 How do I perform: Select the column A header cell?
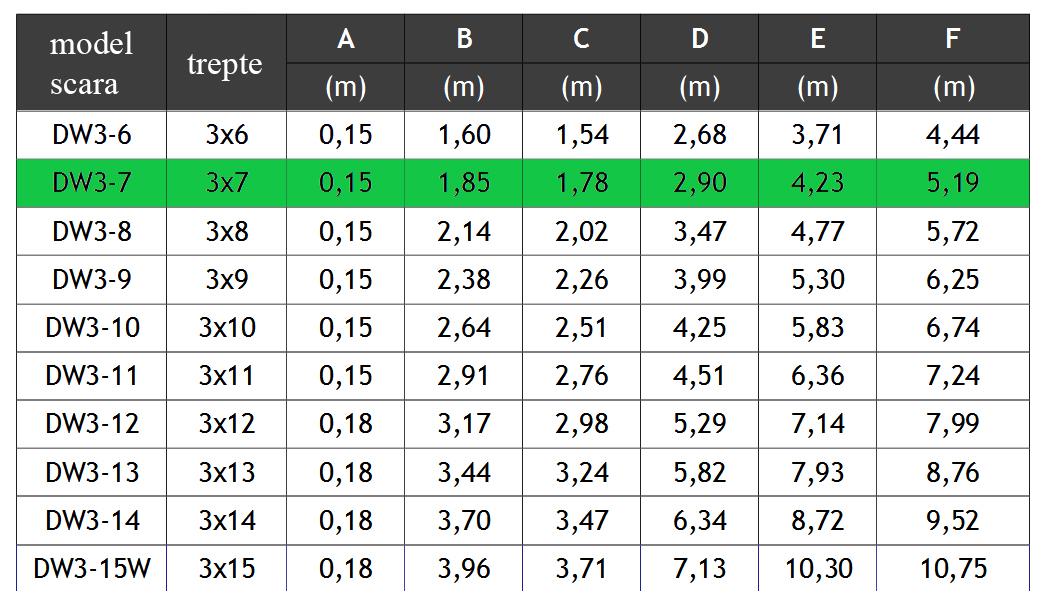coord(346,39)
